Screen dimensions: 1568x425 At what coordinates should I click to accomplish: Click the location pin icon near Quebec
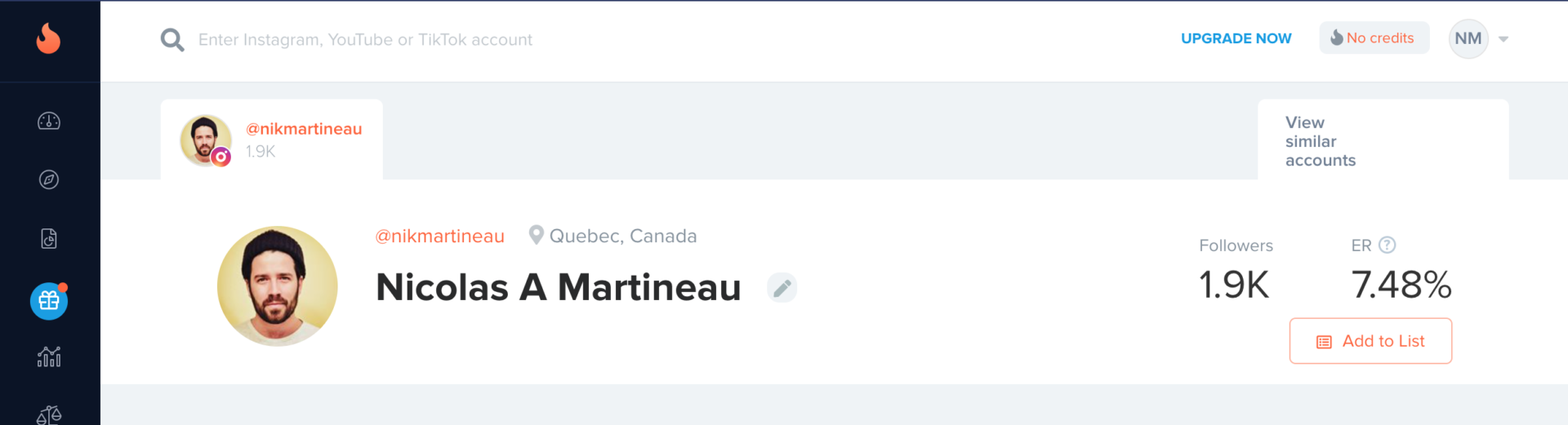536,235
